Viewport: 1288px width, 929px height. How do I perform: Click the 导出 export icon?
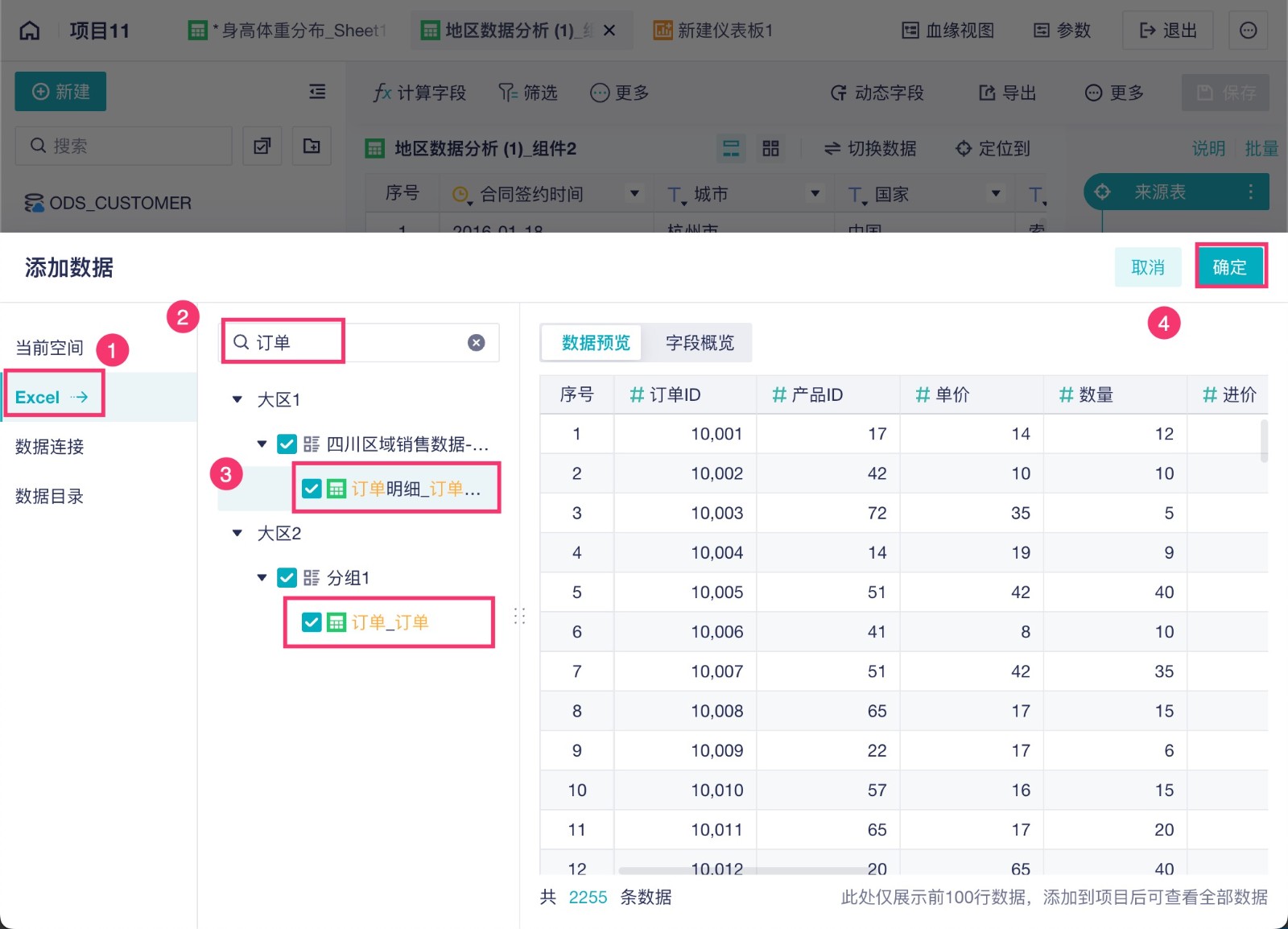[987, 93]
